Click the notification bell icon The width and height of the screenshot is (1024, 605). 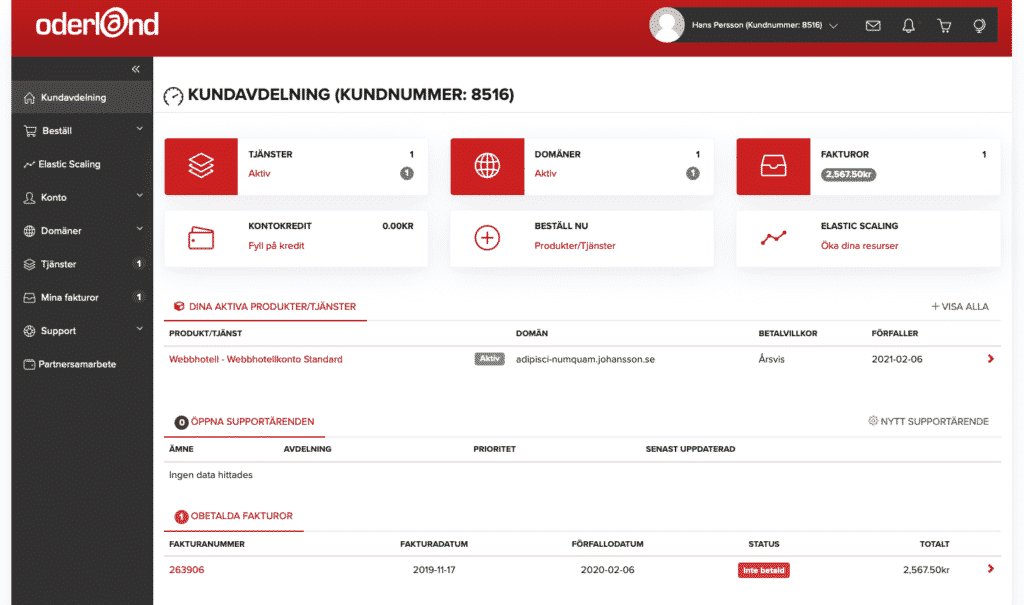pyautogui.click(x=908, y=26)
